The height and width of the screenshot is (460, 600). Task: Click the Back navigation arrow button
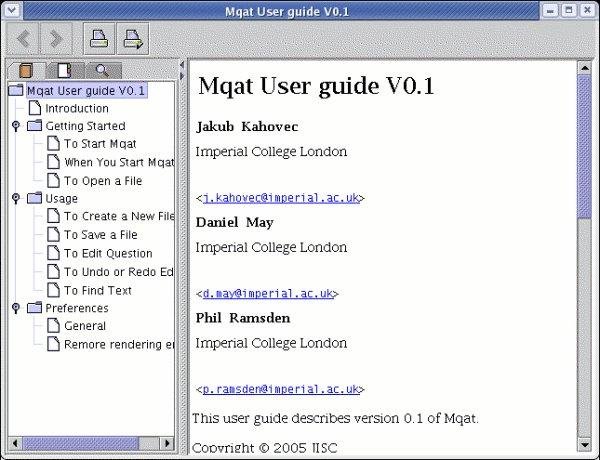point(23,39)
